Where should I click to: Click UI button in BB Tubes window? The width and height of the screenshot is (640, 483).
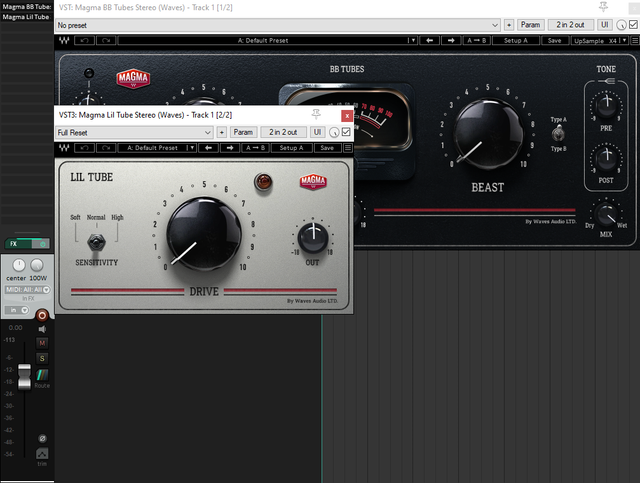[x=604, y=25]
